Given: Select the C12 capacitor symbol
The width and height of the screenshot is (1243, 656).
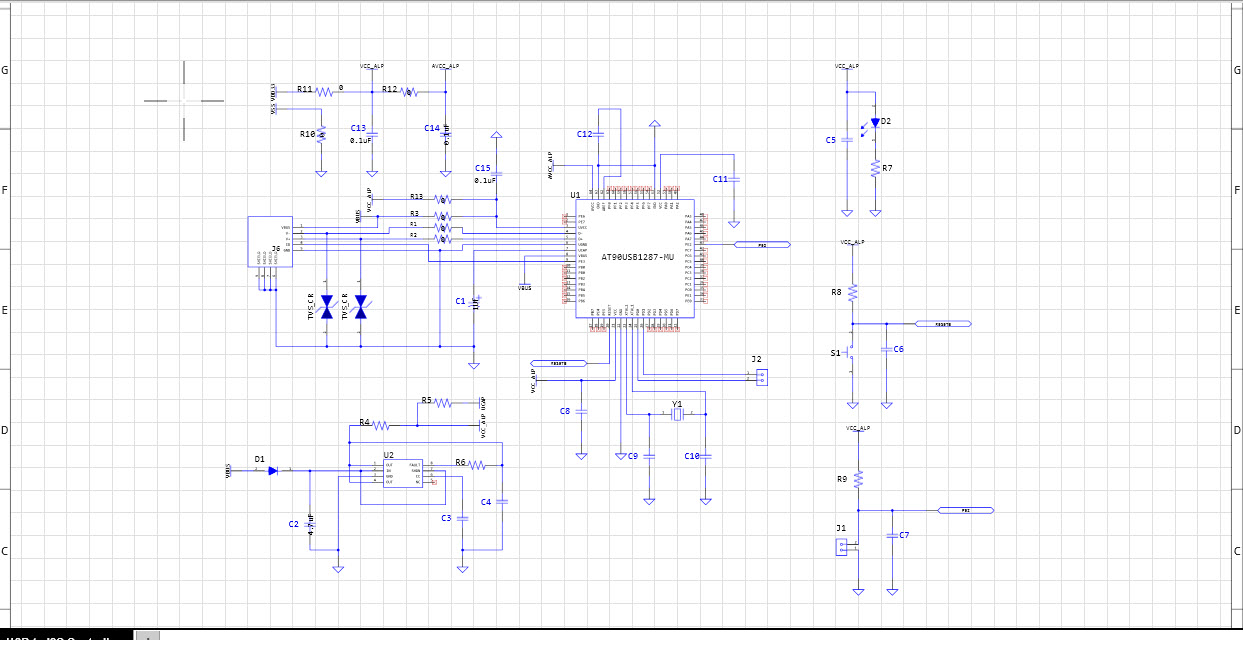Looking at the screenshot, I should pos(598,135).
